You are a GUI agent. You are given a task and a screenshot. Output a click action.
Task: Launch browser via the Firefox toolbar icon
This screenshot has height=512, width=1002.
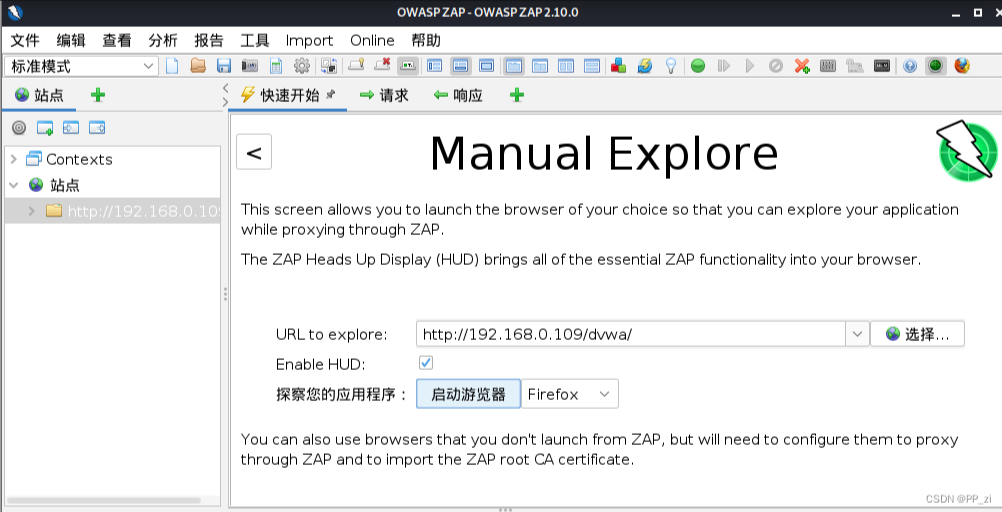click(x=962, y=66)
